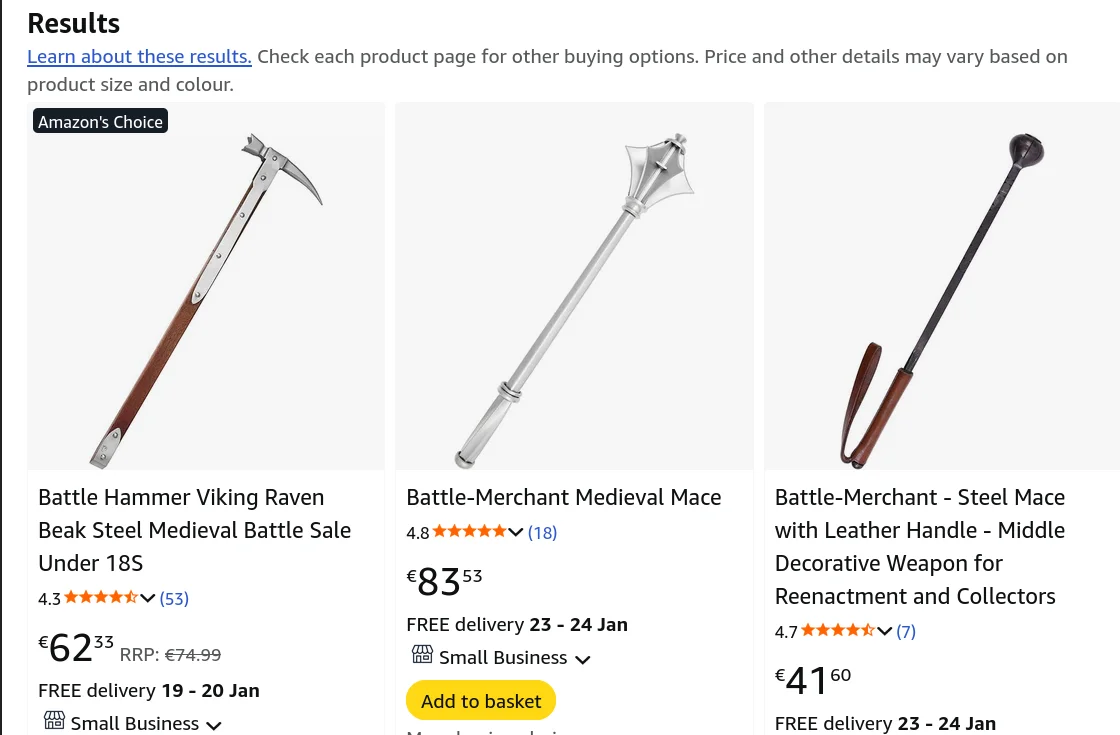Viewport: 1120px width, 735px height.
Task: Expand the 4.8 rating breakdown chevron
Action: tap(516, 533)
